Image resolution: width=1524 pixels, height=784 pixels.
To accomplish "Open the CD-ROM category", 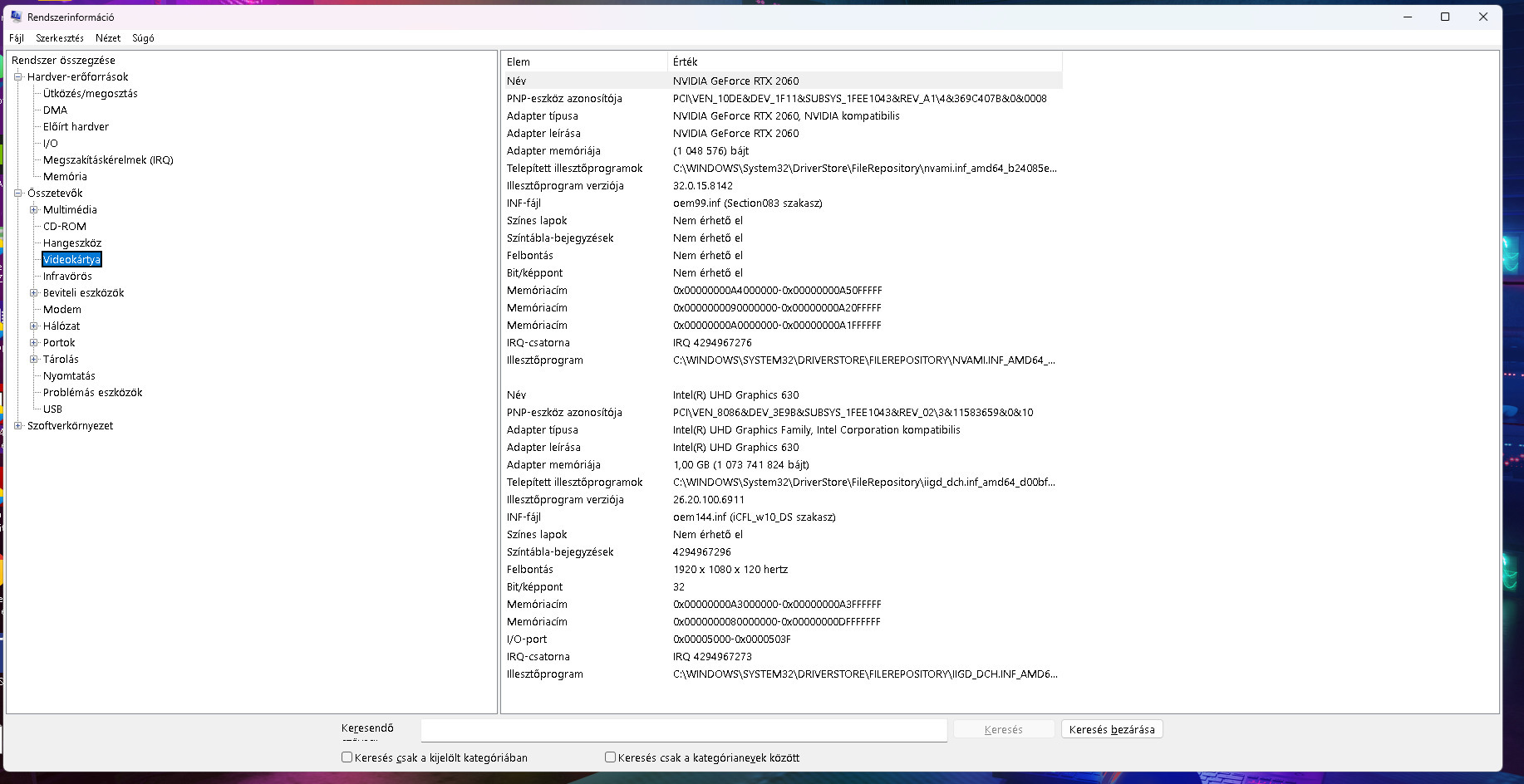I will (65, 226).
